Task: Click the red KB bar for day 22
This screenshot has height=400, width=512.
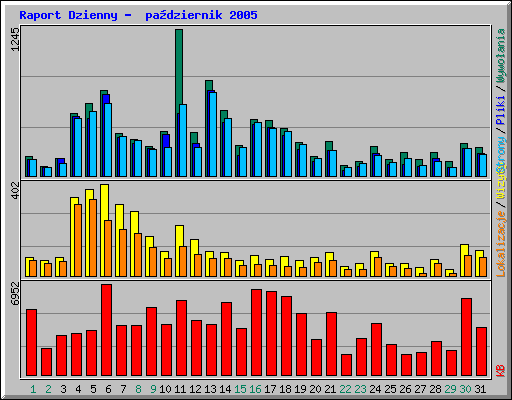Action: coord(347,365)
